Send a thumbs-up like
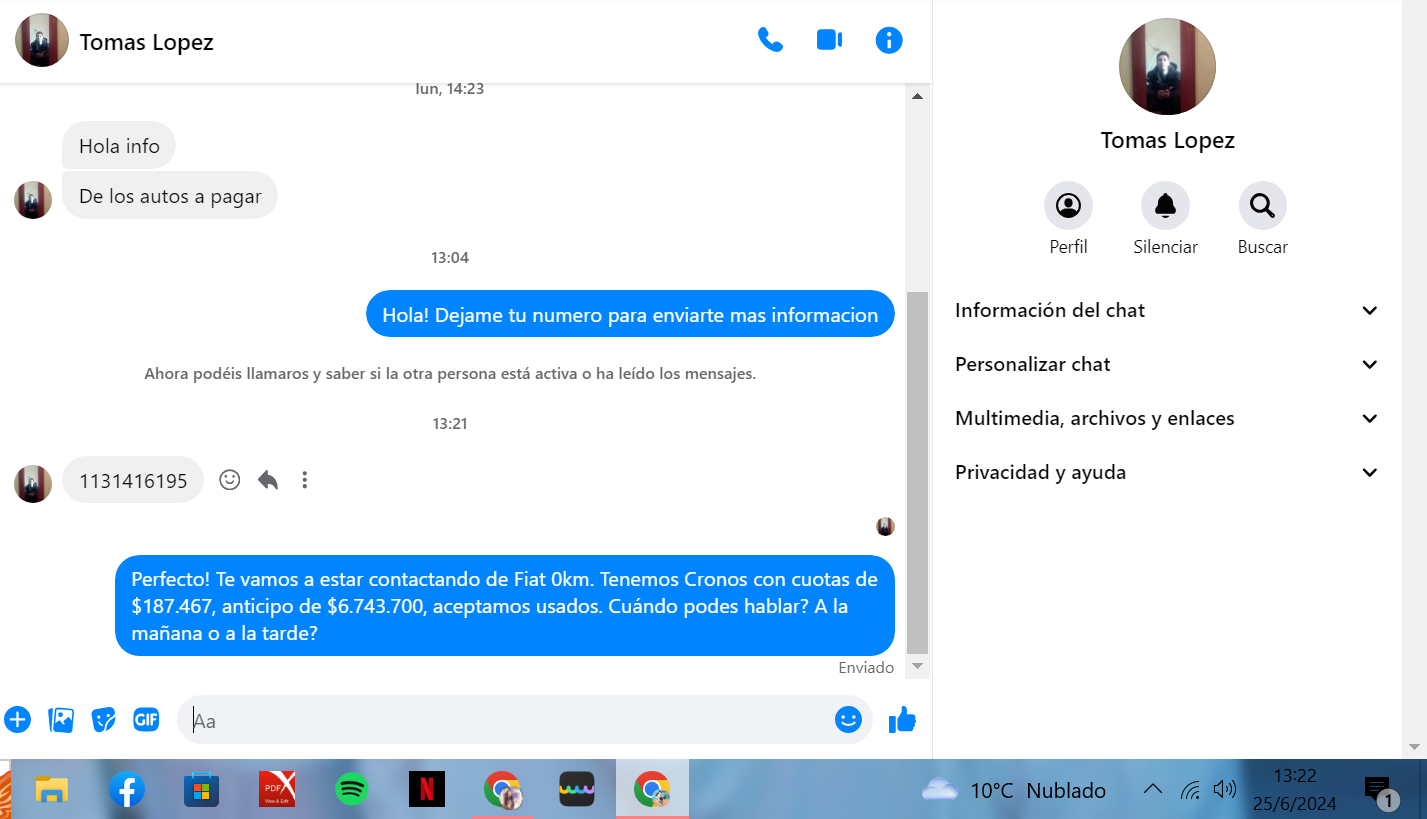The width and height of the screenshot is (1427, 819). [902, 719]
